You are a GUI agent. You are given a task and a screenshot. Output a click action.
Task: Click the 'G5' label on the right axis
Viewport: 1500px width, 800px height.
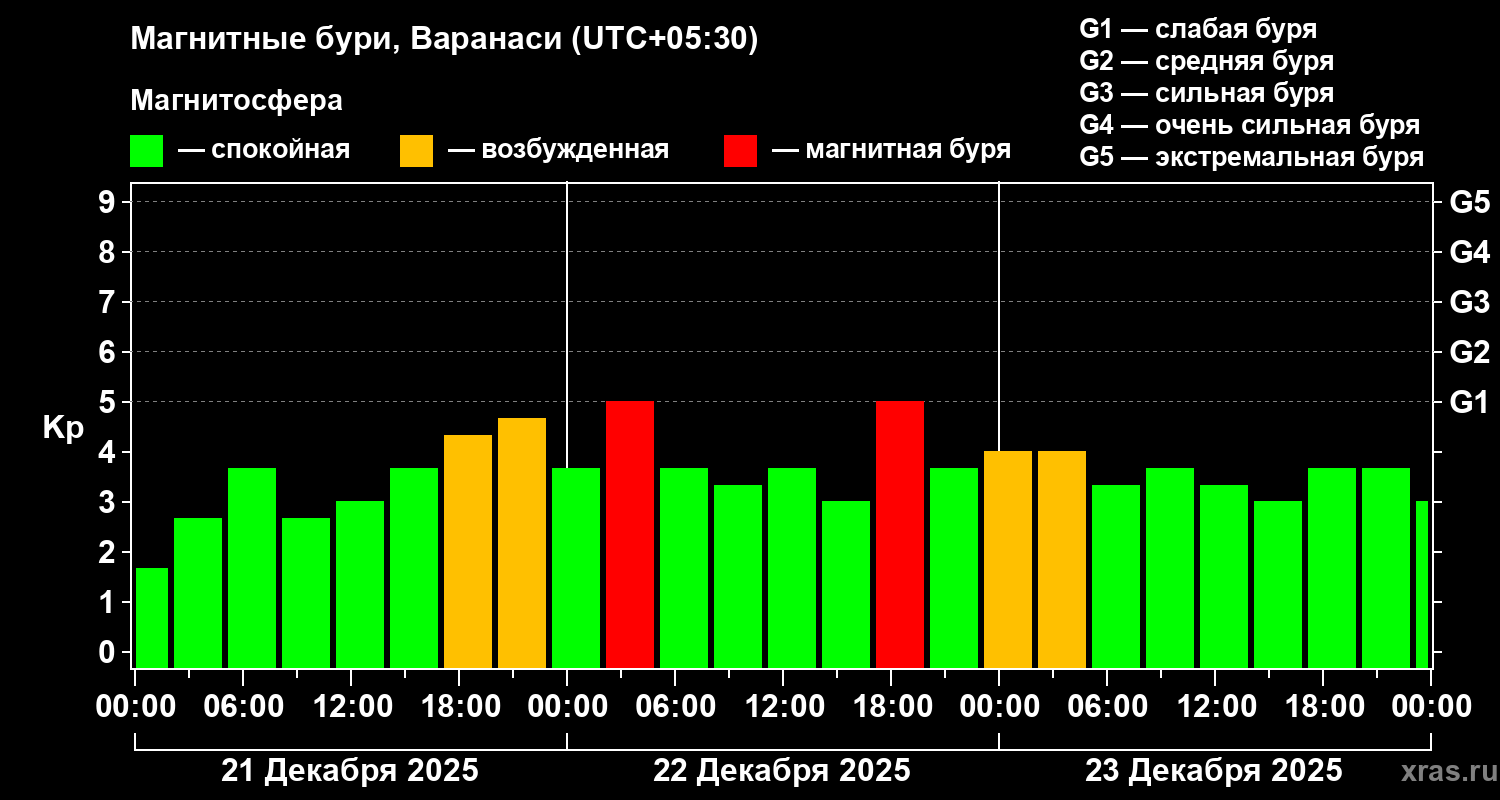pyautogui.click(x=1469, y=202)
